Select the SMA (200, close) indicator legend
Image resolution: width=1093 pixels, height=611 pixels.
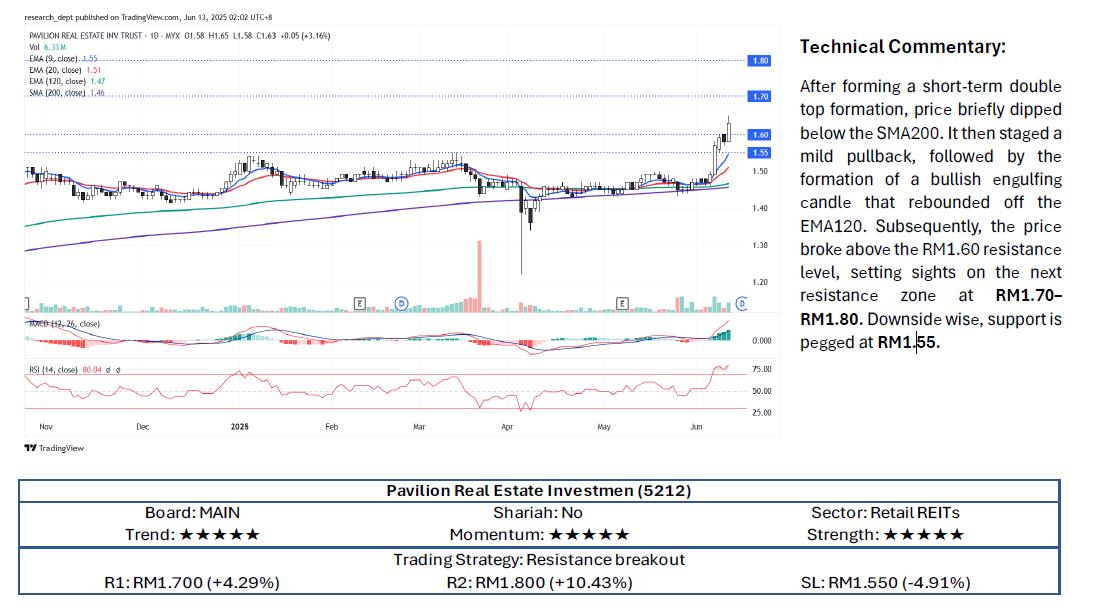[67, 93]
